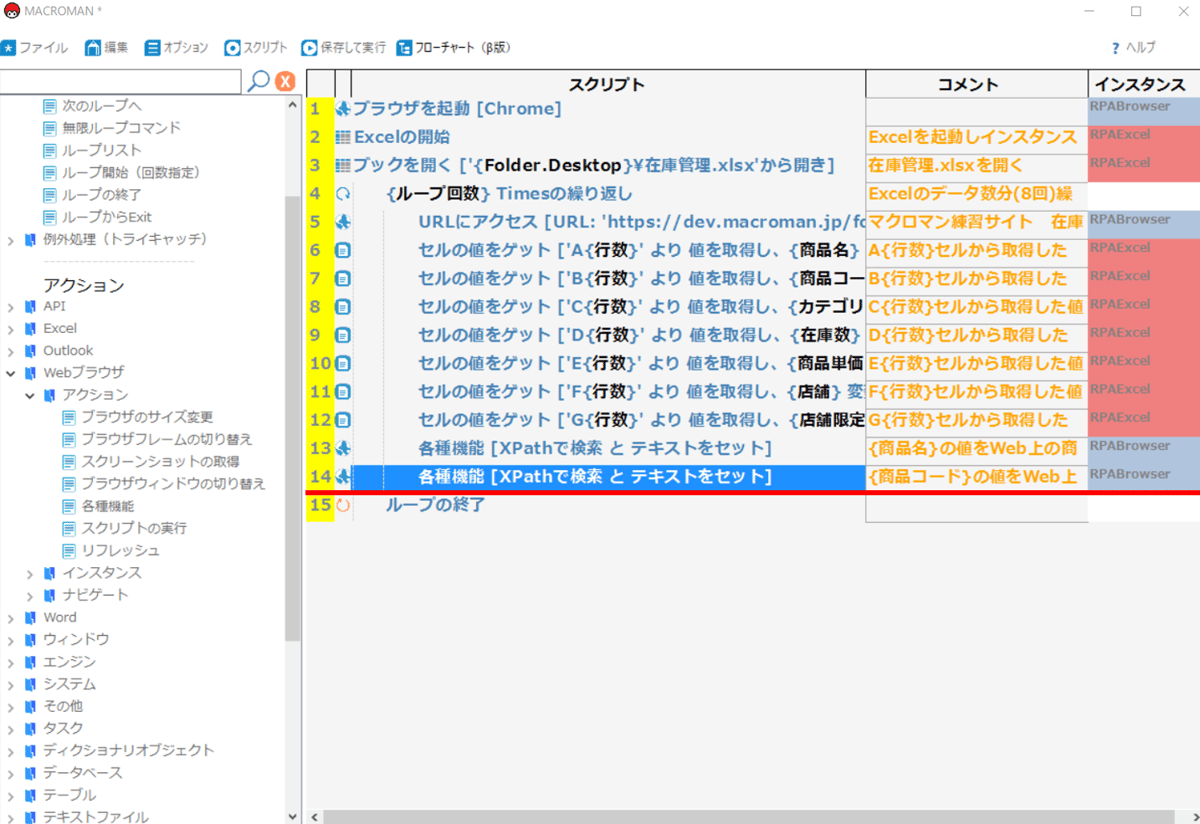Focus the command search input field

pyautogui.click(x=121, y=81)
